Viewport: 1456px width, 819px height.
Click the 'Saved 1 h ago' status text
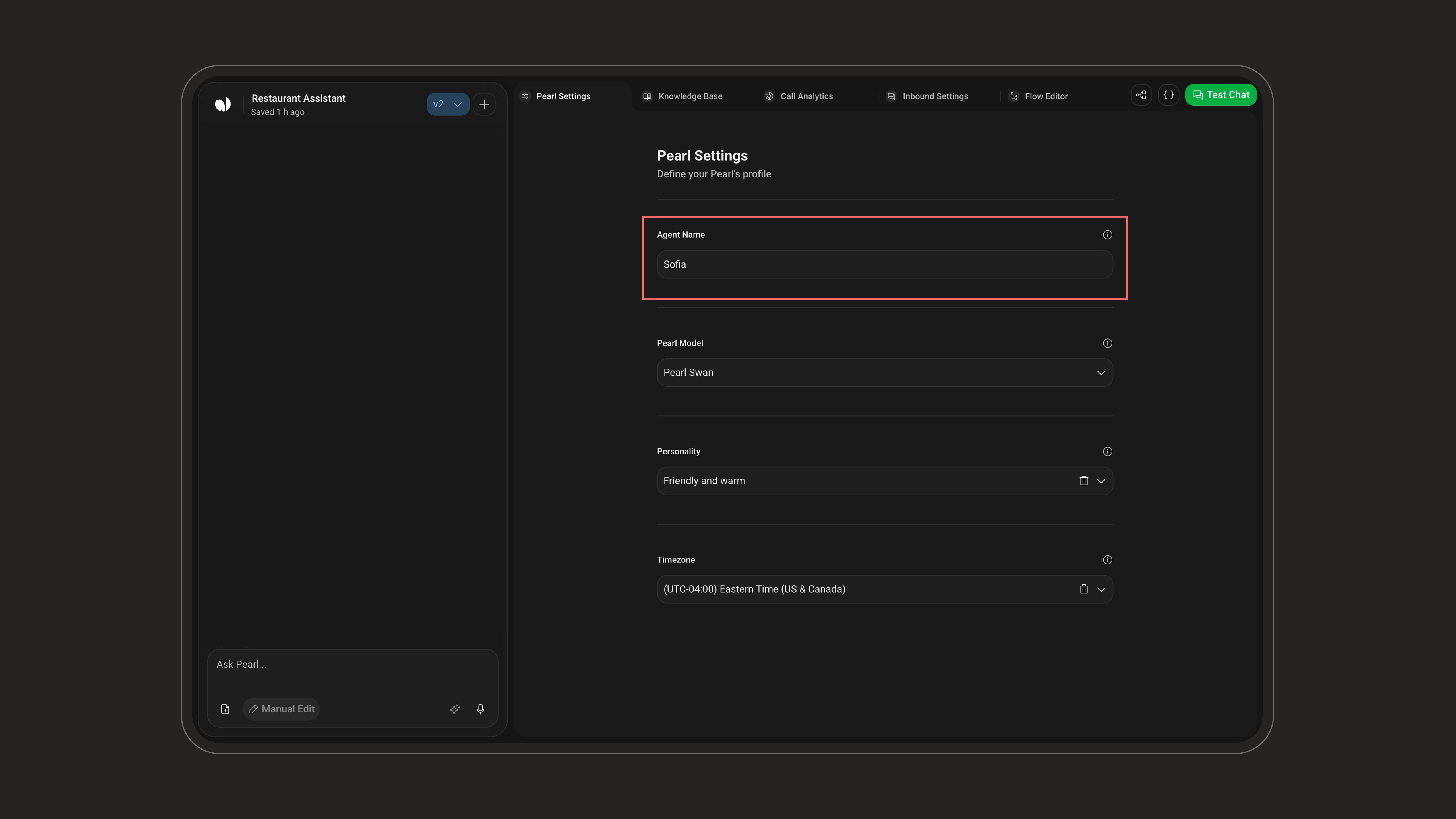click(278, 112)
